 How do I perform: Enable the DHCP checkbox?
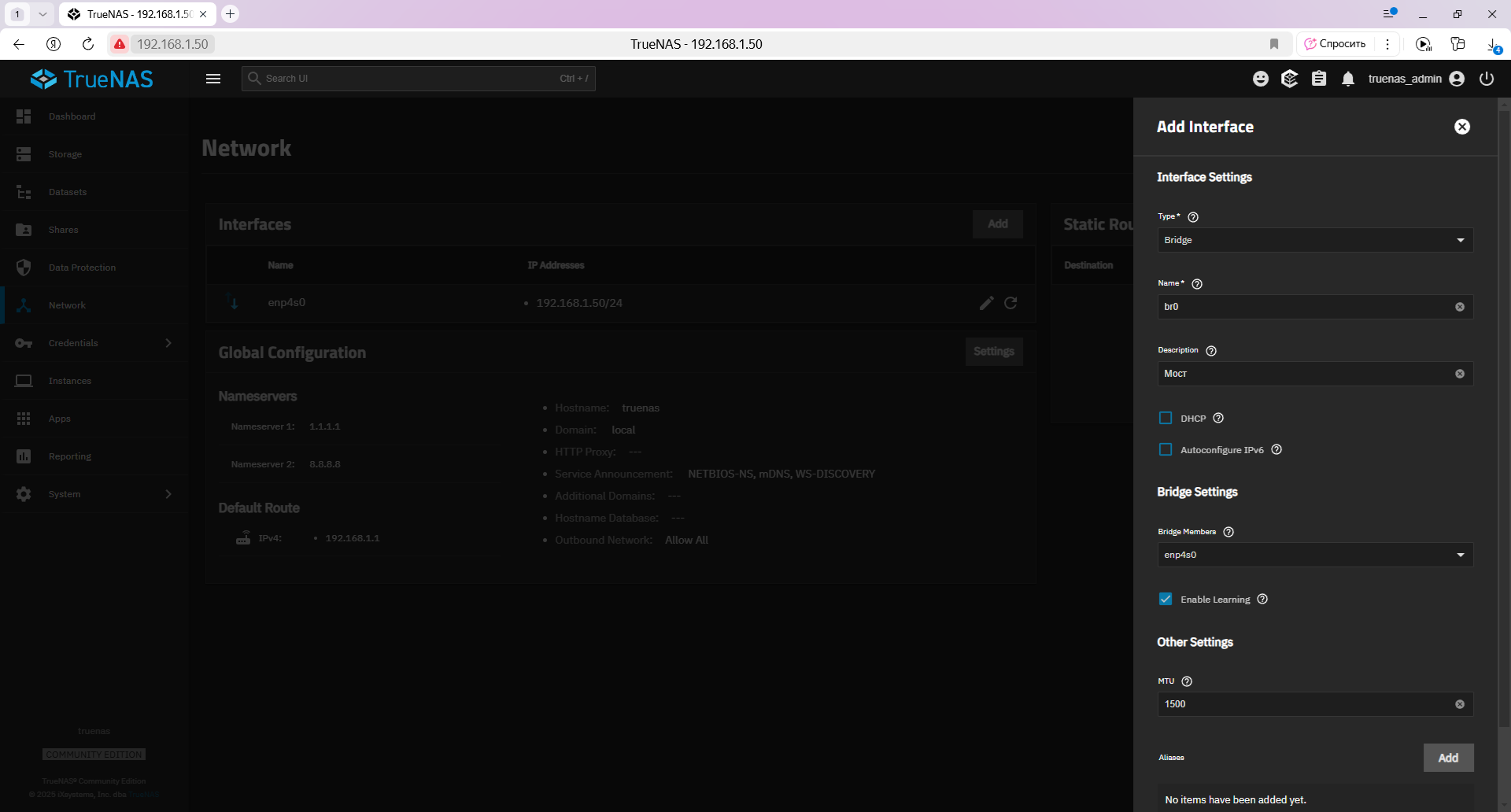tap(1166, 418)
